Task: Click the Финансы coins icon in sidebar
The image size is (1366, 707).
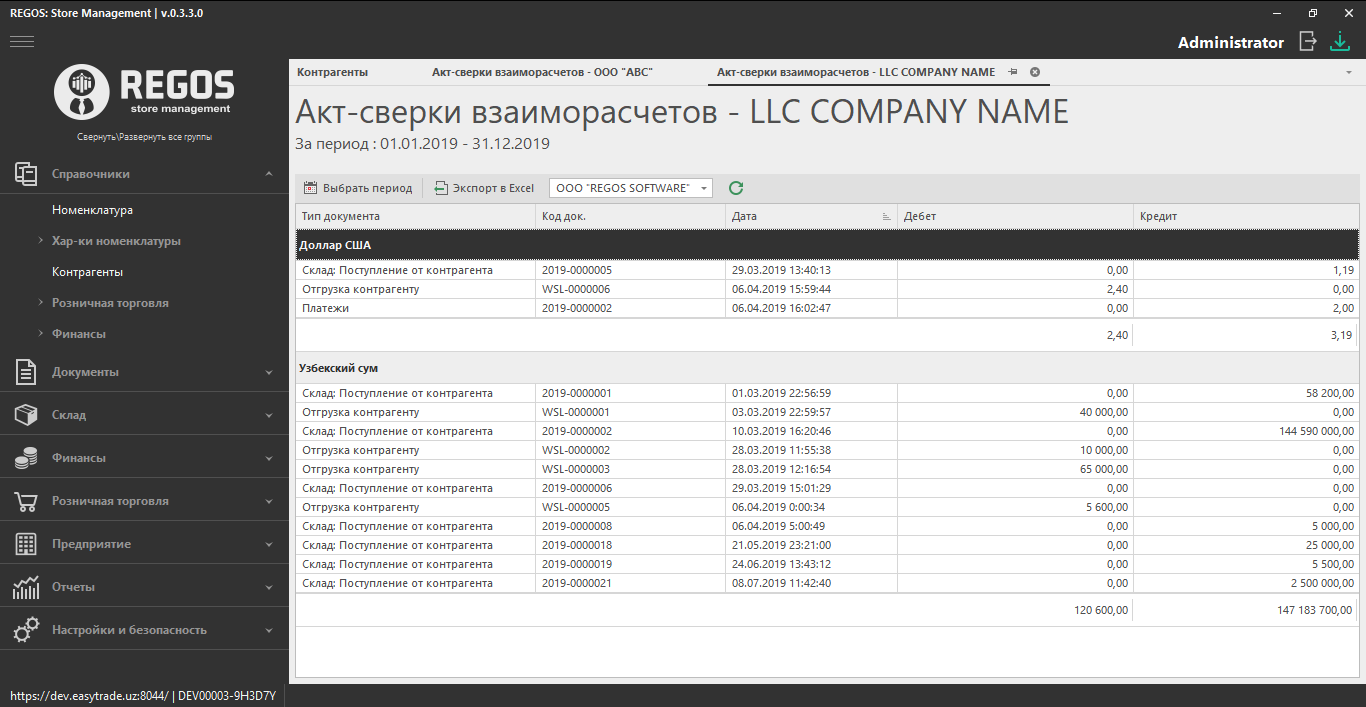Action: [26, 458]
